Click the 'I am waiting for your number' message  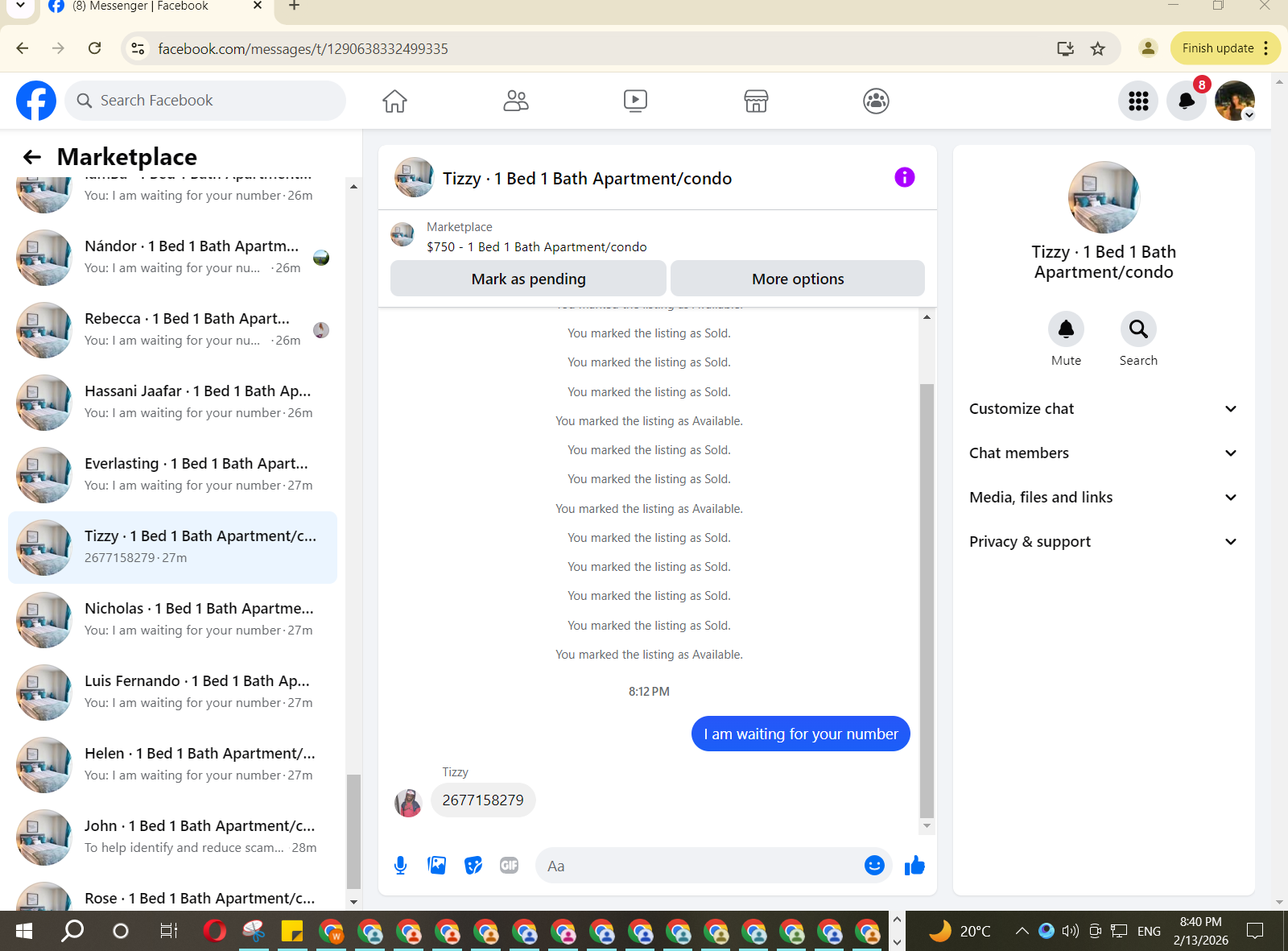coord(801,734)
